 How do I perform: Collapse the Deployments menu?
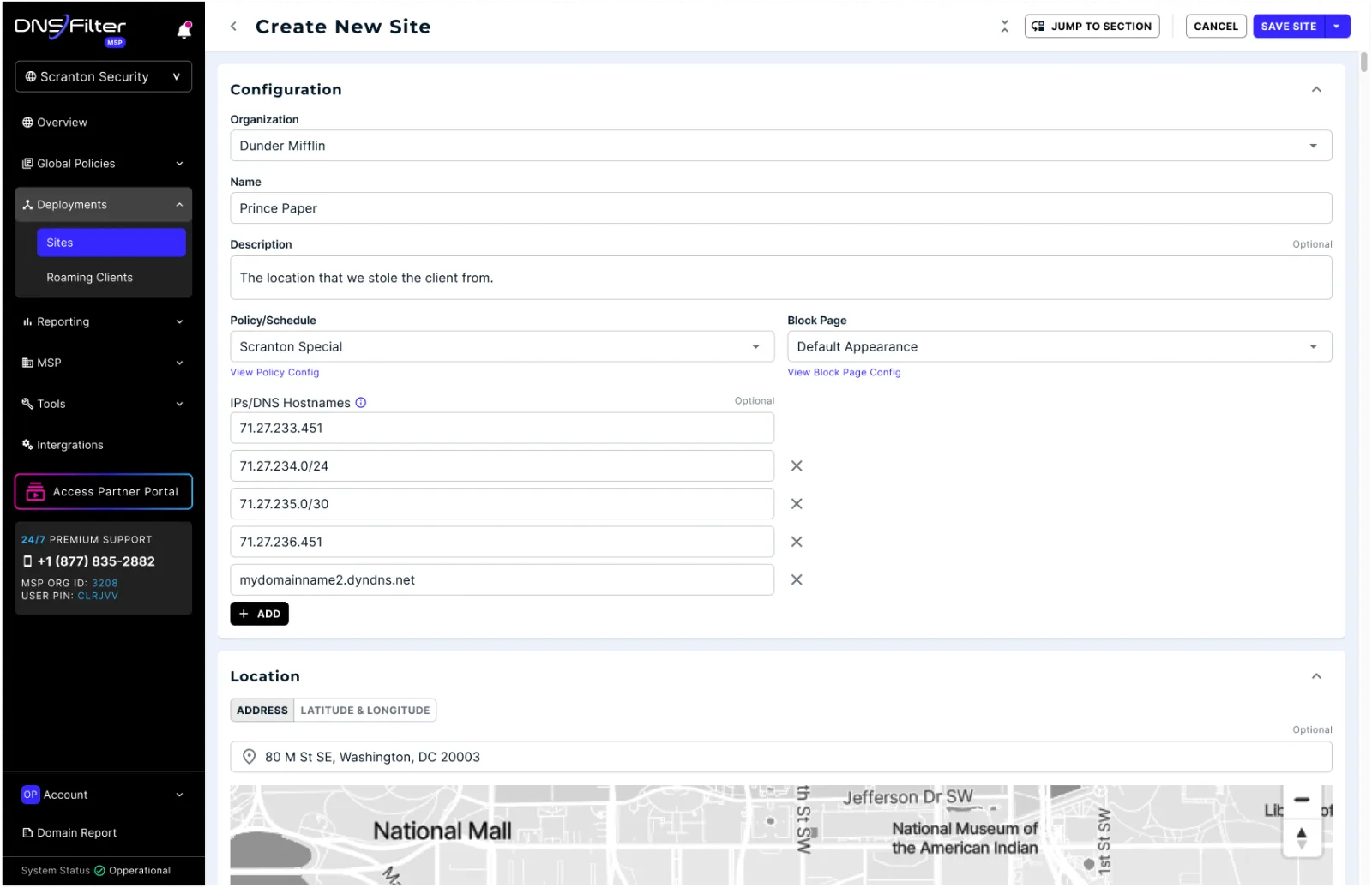(103, 205)
